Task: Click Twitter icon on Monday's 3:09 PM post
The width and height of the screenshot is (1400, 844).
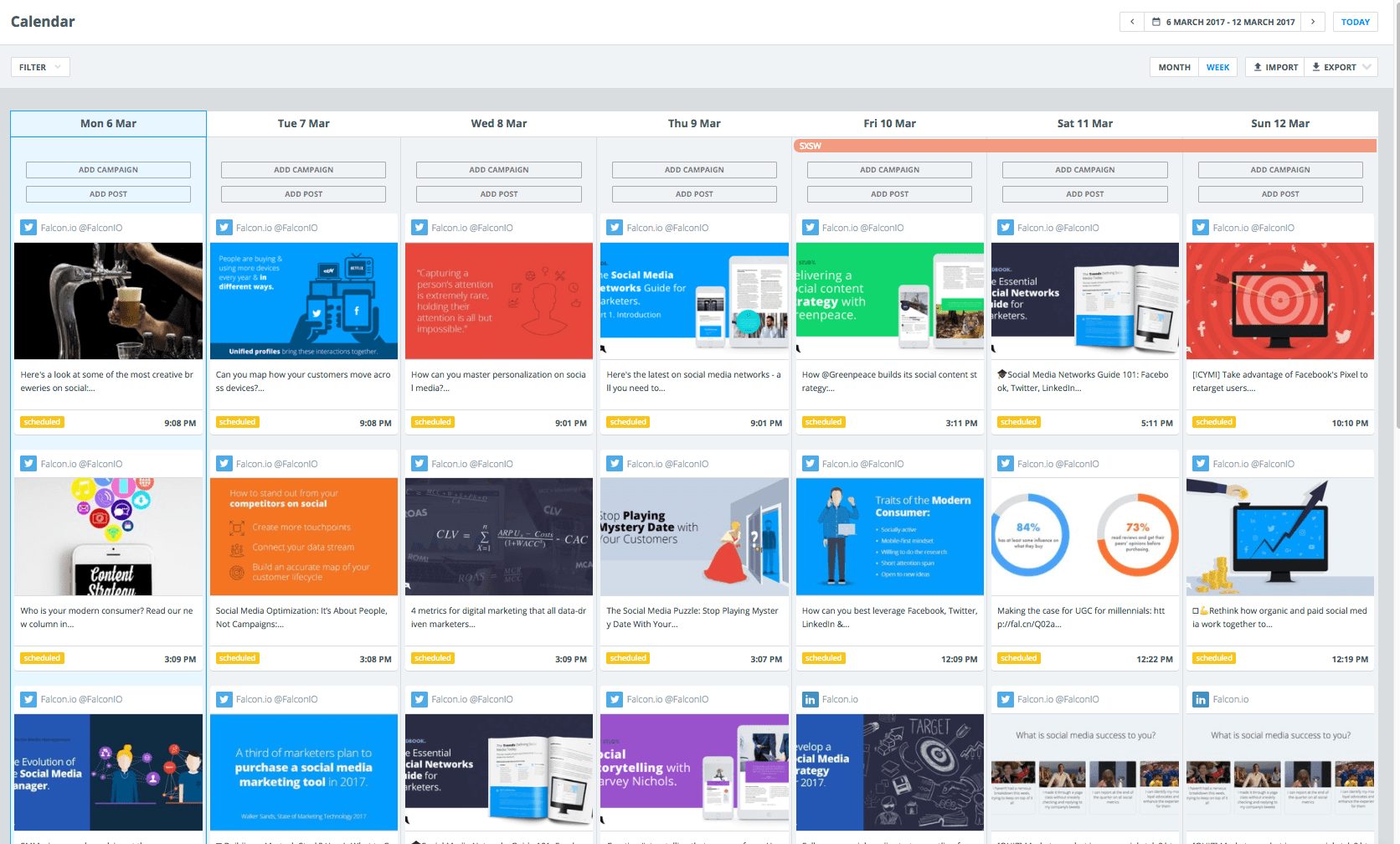Action: coord(28,464)
